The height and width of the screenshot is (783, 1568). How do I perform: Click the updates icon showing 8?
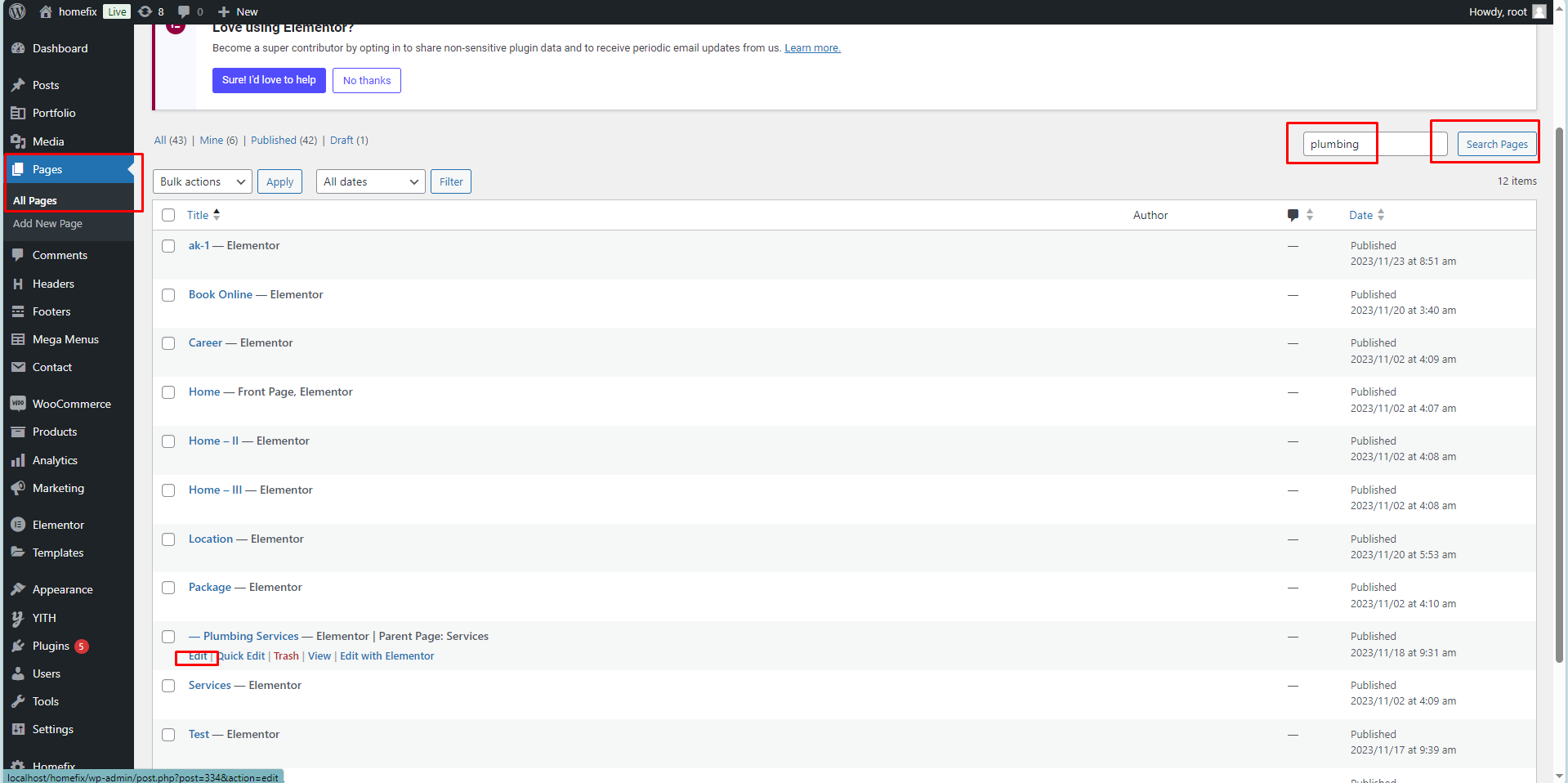pos(145,11)
